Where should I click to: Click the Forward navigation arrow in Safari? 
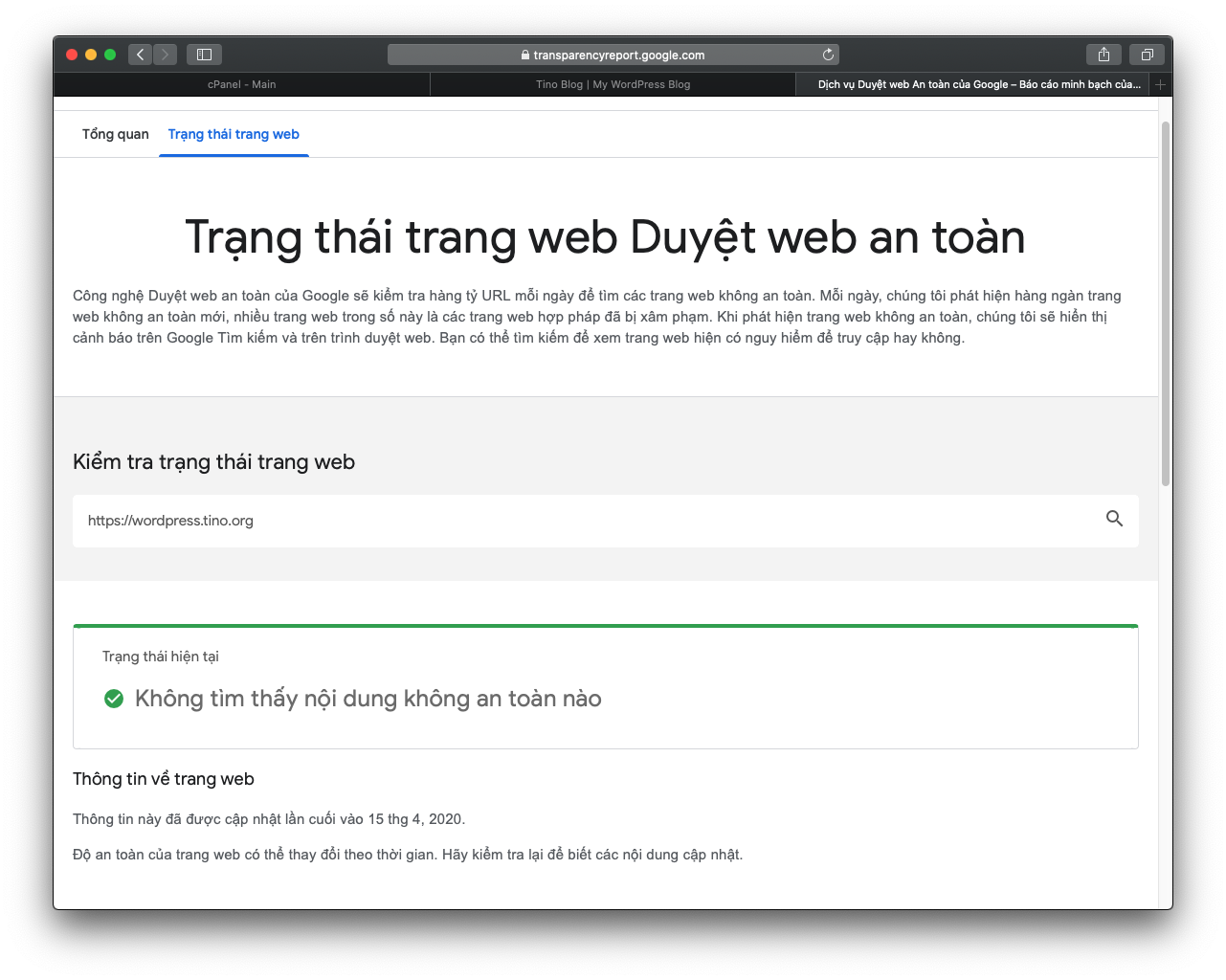[165, 55]
